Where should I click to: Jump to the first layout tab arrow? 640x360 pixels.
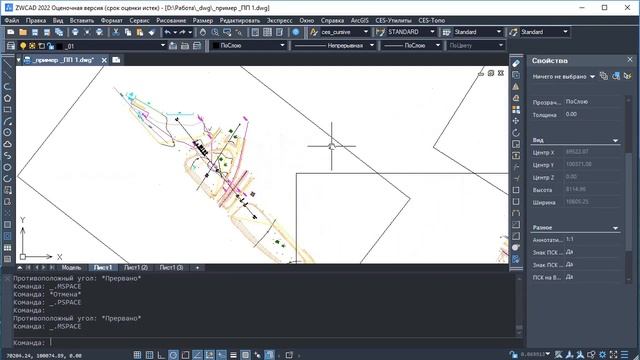pos(28,267)
